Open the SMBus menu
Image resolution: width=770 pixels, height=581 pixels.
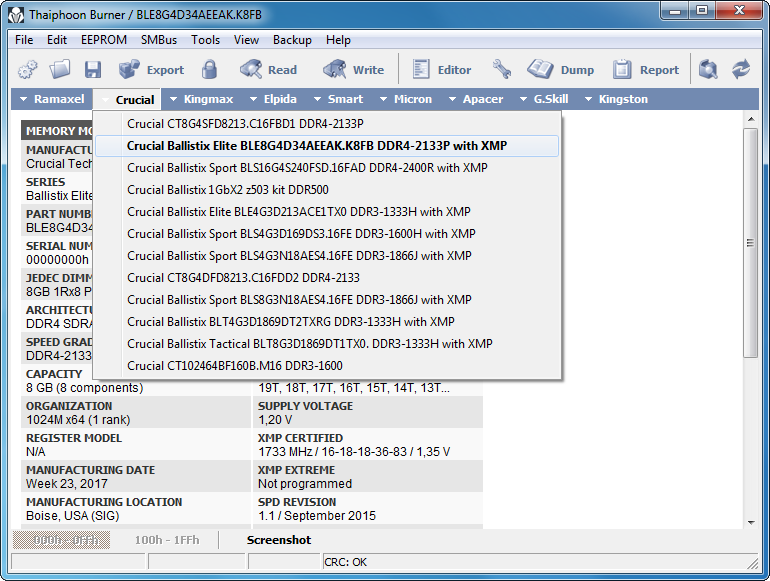tap(159, 40)
